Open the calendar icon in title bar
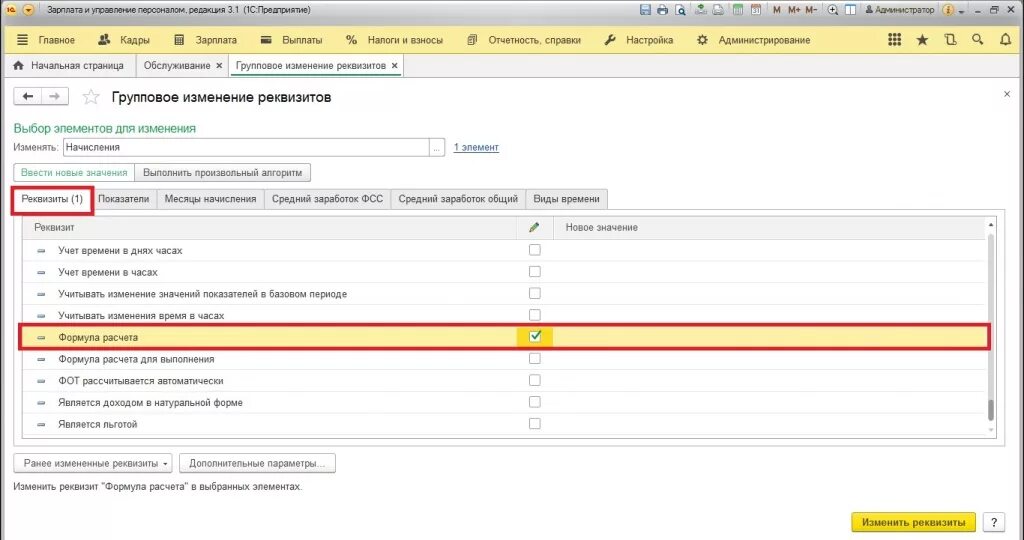Viewport: 1024px width, 540px height. pos(756,10)
